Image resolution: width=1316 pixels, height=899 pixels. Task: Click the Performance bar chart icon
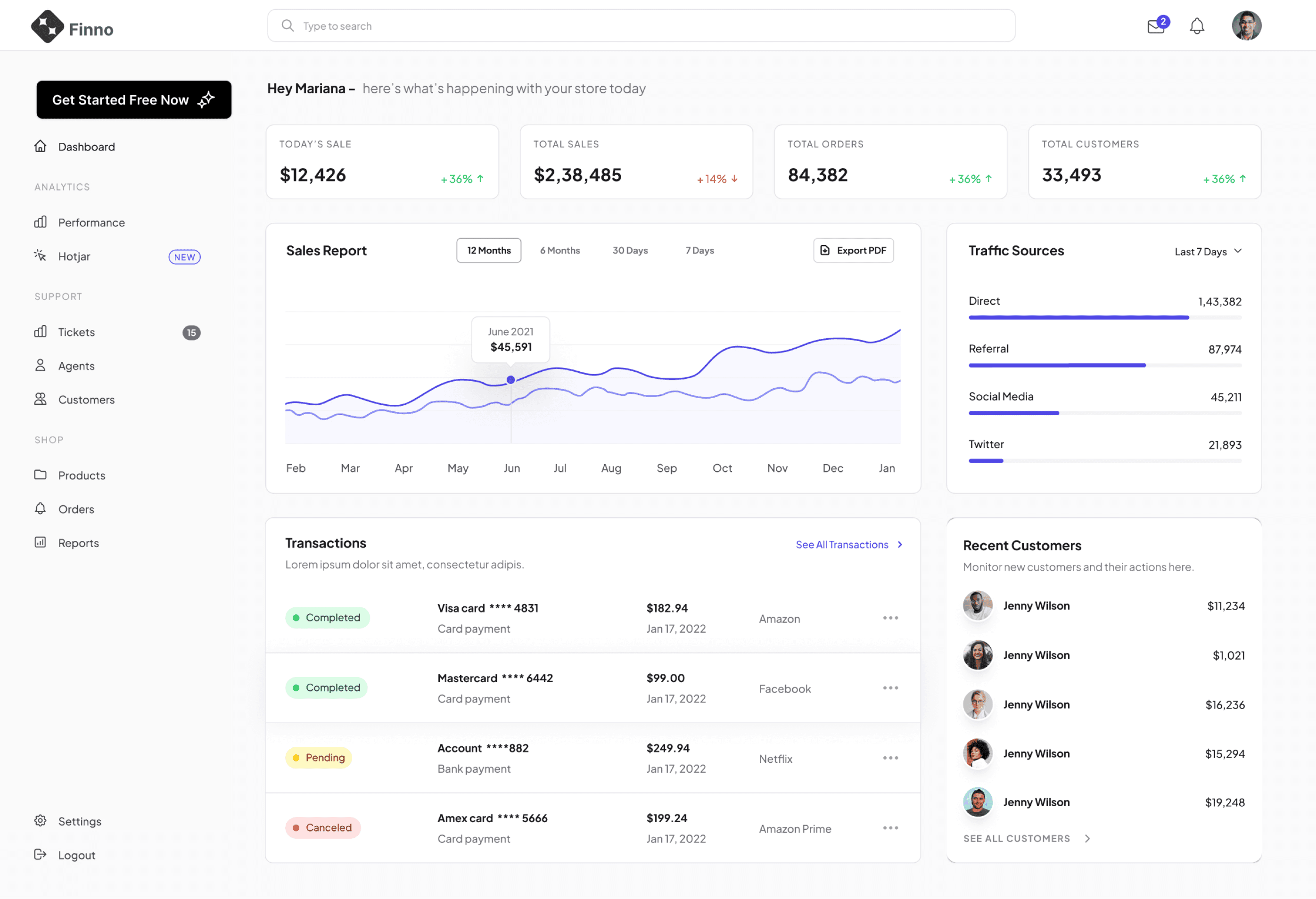(x=40, y=222)
